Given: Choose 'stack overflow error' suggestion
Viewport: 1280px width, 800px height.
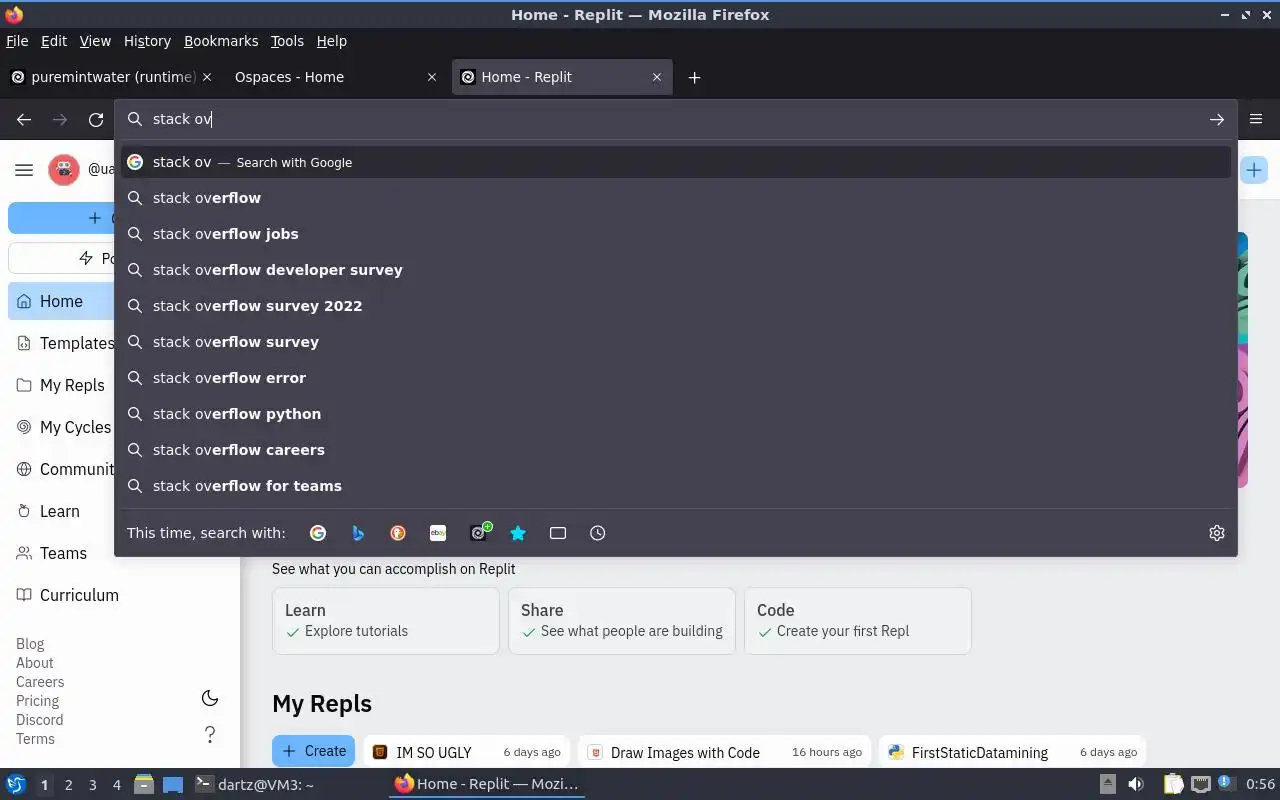Looking at the screenshot, I should coord(676,378).
